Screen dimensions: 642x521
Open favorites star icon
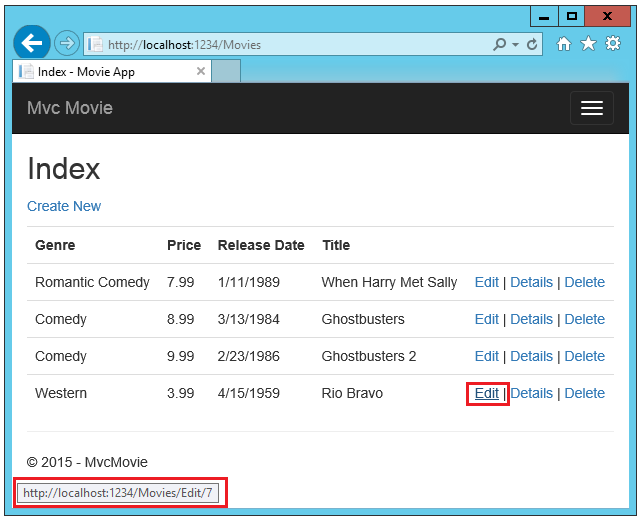(x=588, y=43)
